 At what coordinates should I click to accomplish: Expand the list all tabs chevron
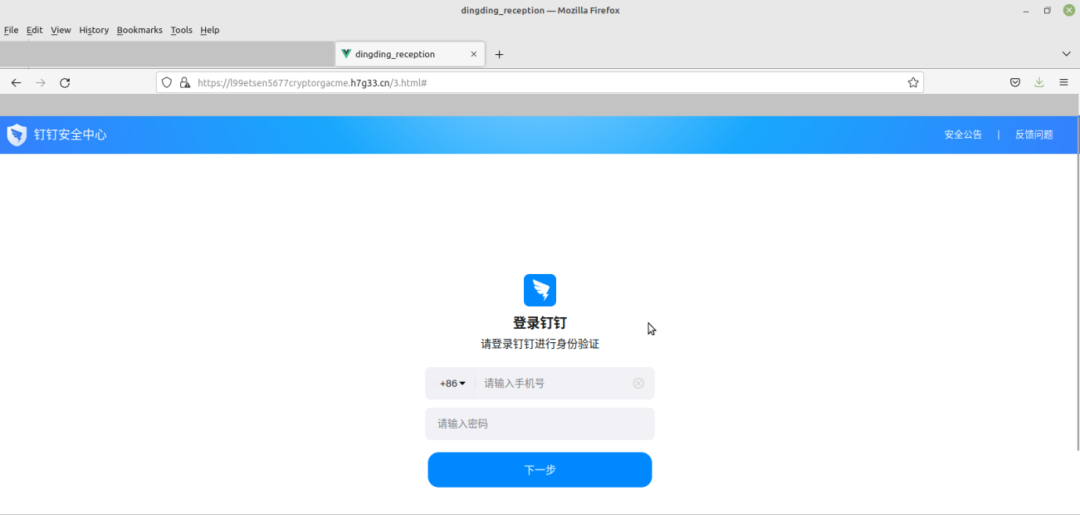[1066, 54]
